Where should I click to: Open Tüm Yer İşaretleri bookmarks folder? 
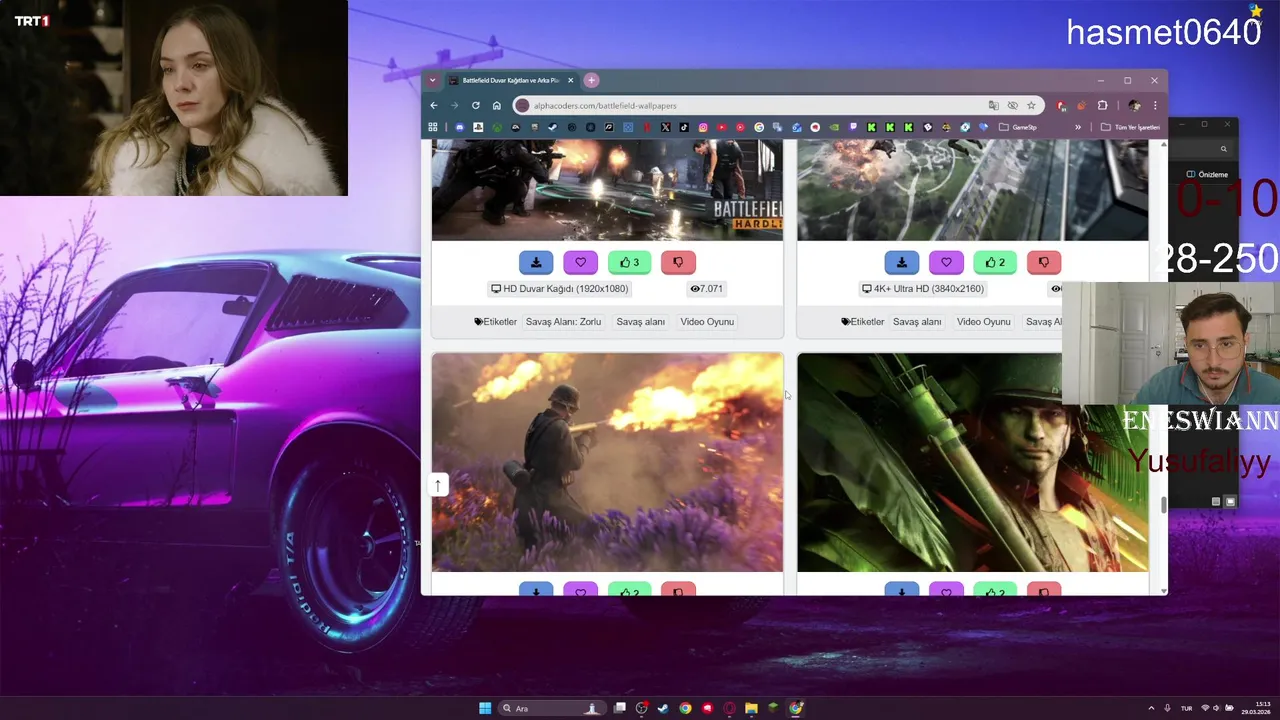coord(1130,127)
